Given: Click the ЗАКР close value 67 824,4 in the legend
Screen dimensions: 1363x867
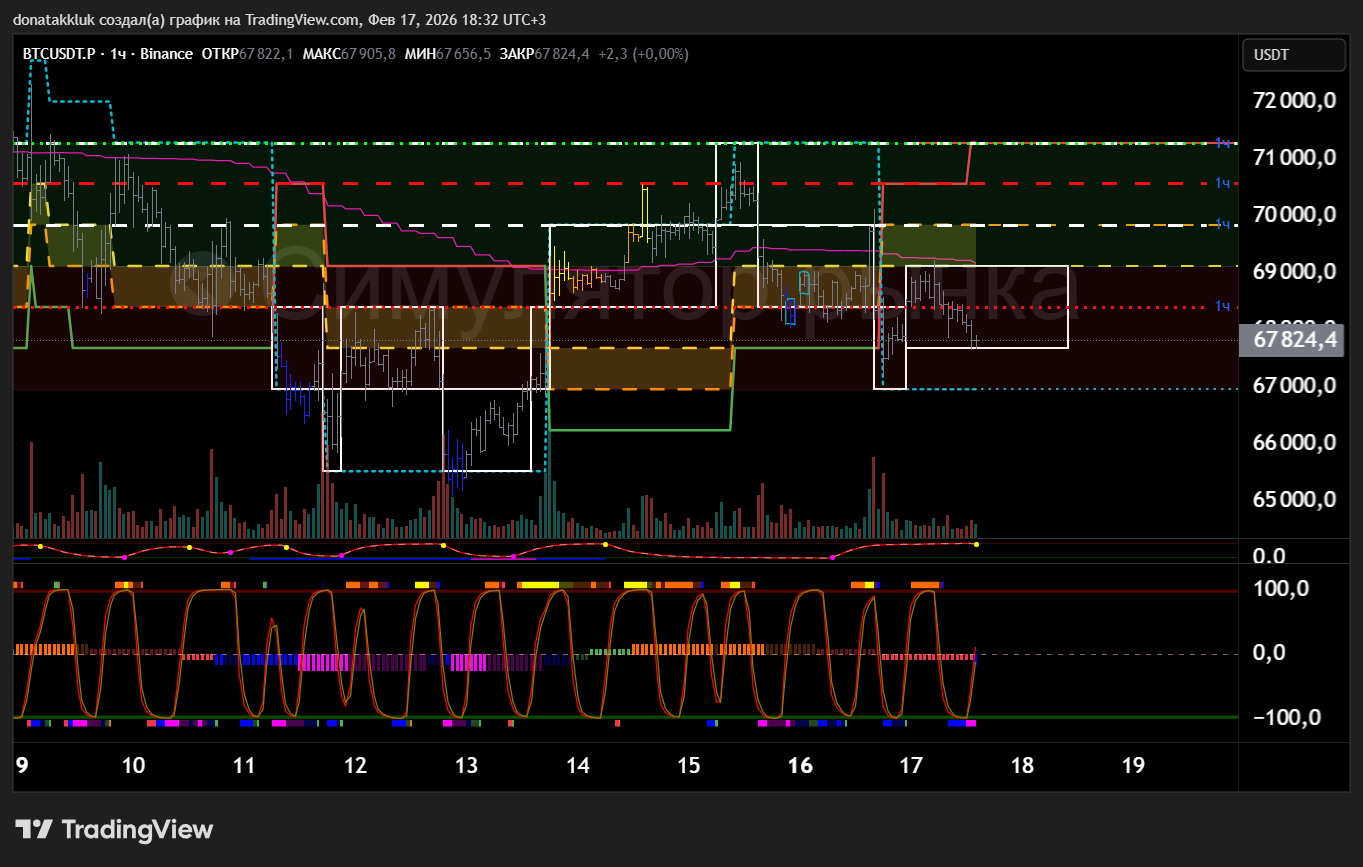Looking at the screenshot, I should [562, 54].
